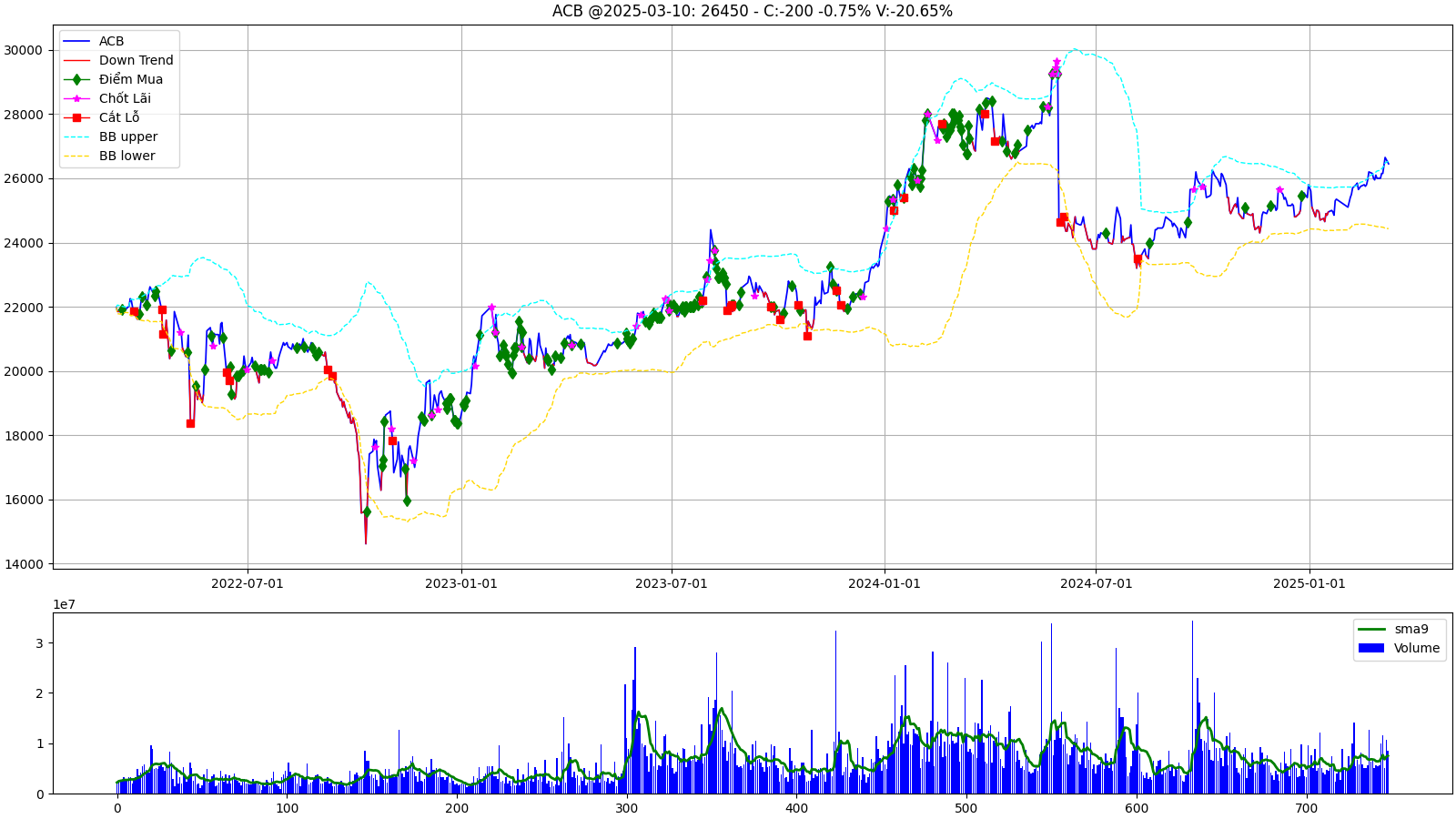The image size is (1456, 819).
Task: Click the 2024-07-01 date label
Action: (x=1097, y=583)
